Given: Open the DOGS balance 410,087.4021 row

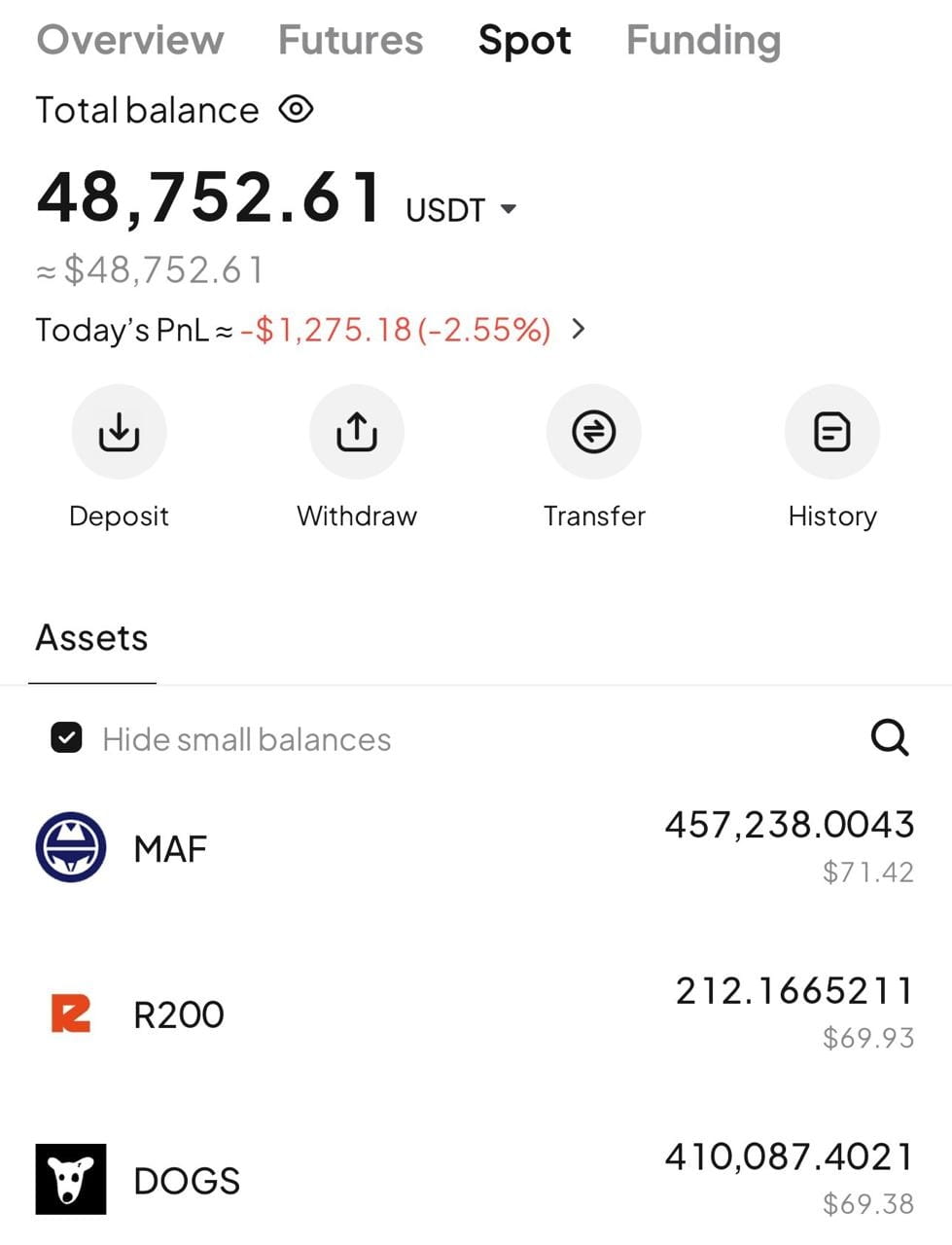Looking at the screenshot, I should pyautogui.click(x=476, y=1179).
